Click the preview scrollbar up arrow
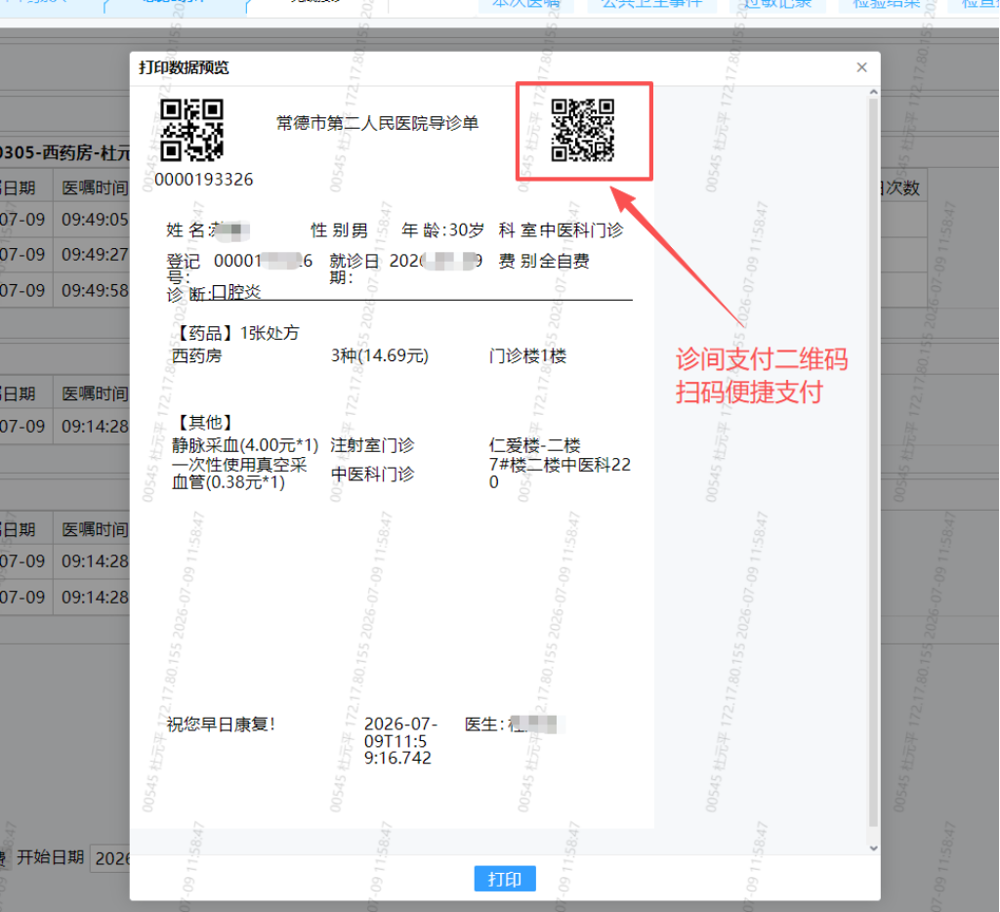Image resolution: width=1000 pixels, height=912 pixels. click(874, 92)
